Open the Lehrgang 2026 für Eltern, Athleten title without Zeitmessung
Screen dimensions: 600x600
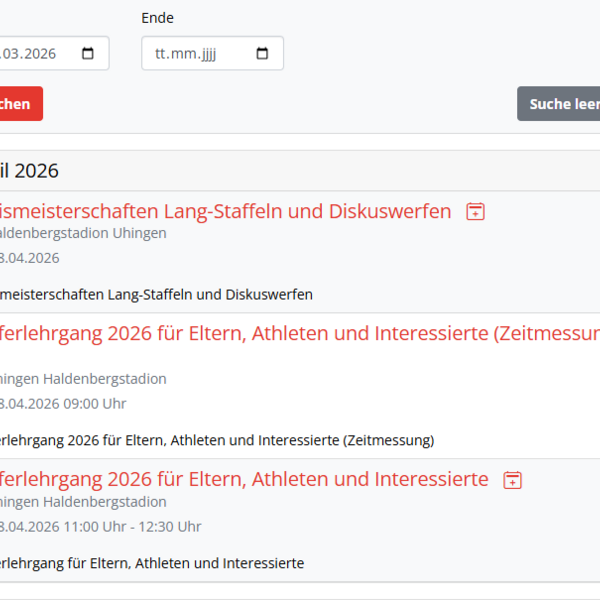[245, 480]
